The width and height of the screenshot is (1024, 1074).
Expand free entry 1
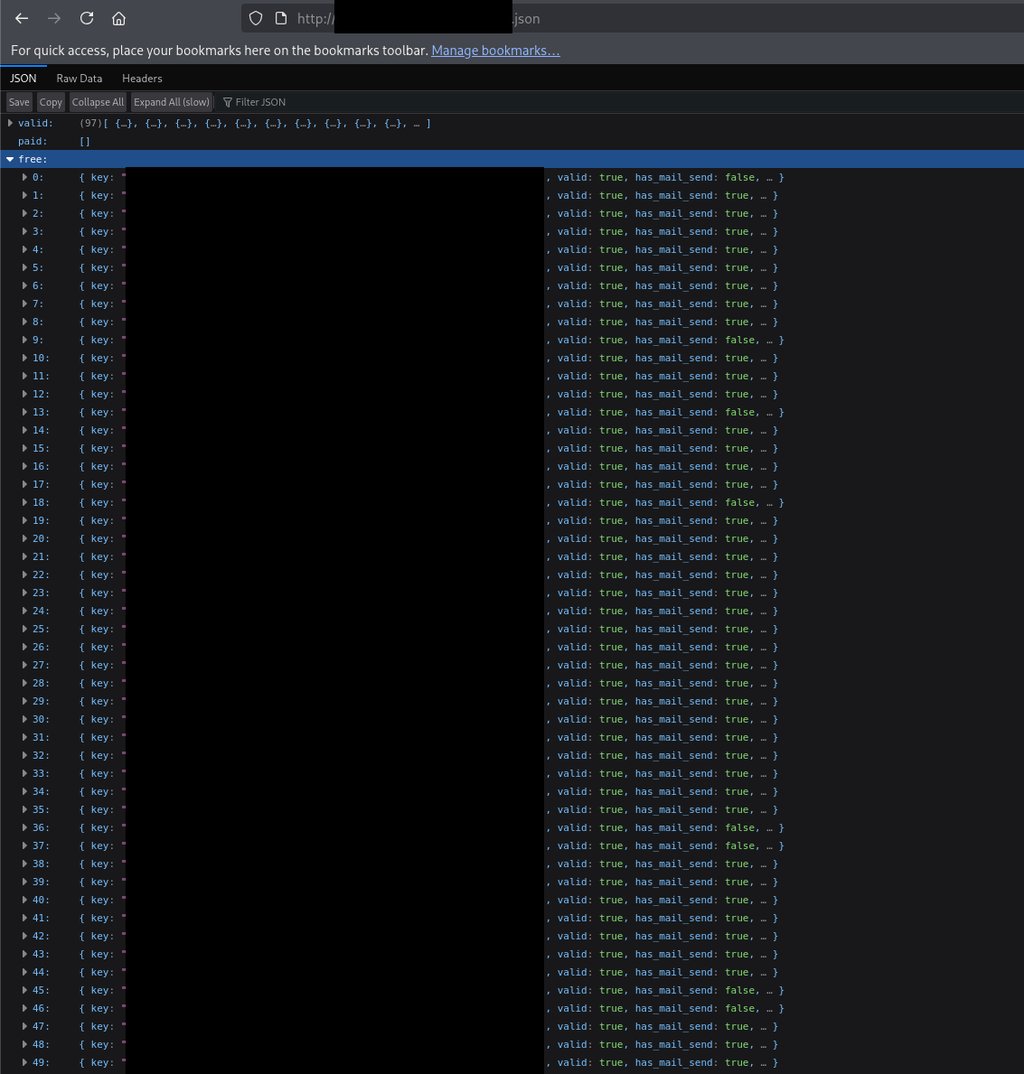point(25,195)
